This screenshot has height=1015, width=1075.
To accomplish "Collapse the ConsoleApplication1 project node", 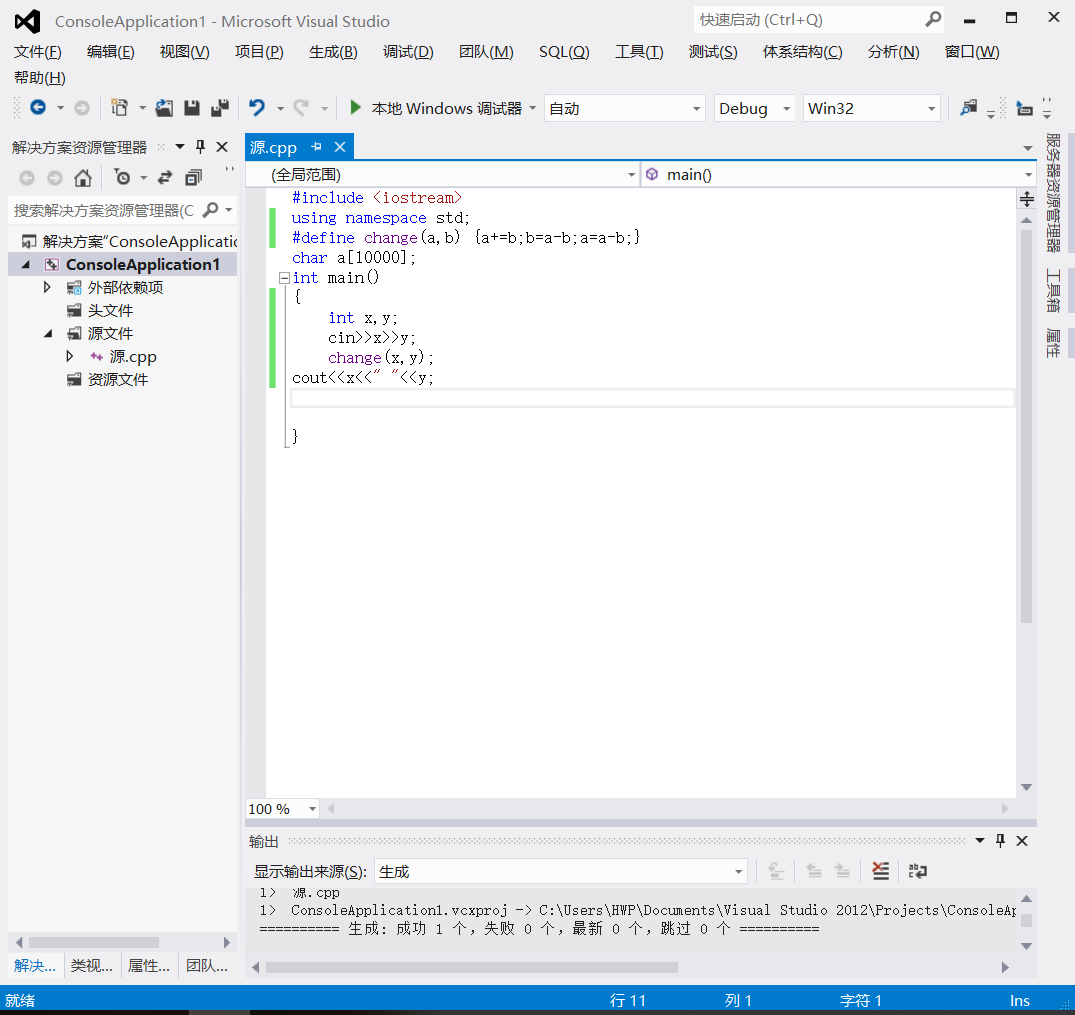I will [26, 264].
